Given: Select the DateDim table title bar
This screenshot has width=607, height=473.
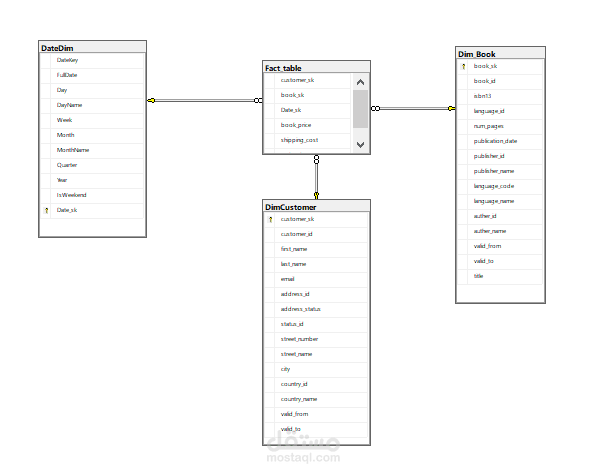Looking at the screenshot, I should (x=93, y=48).
